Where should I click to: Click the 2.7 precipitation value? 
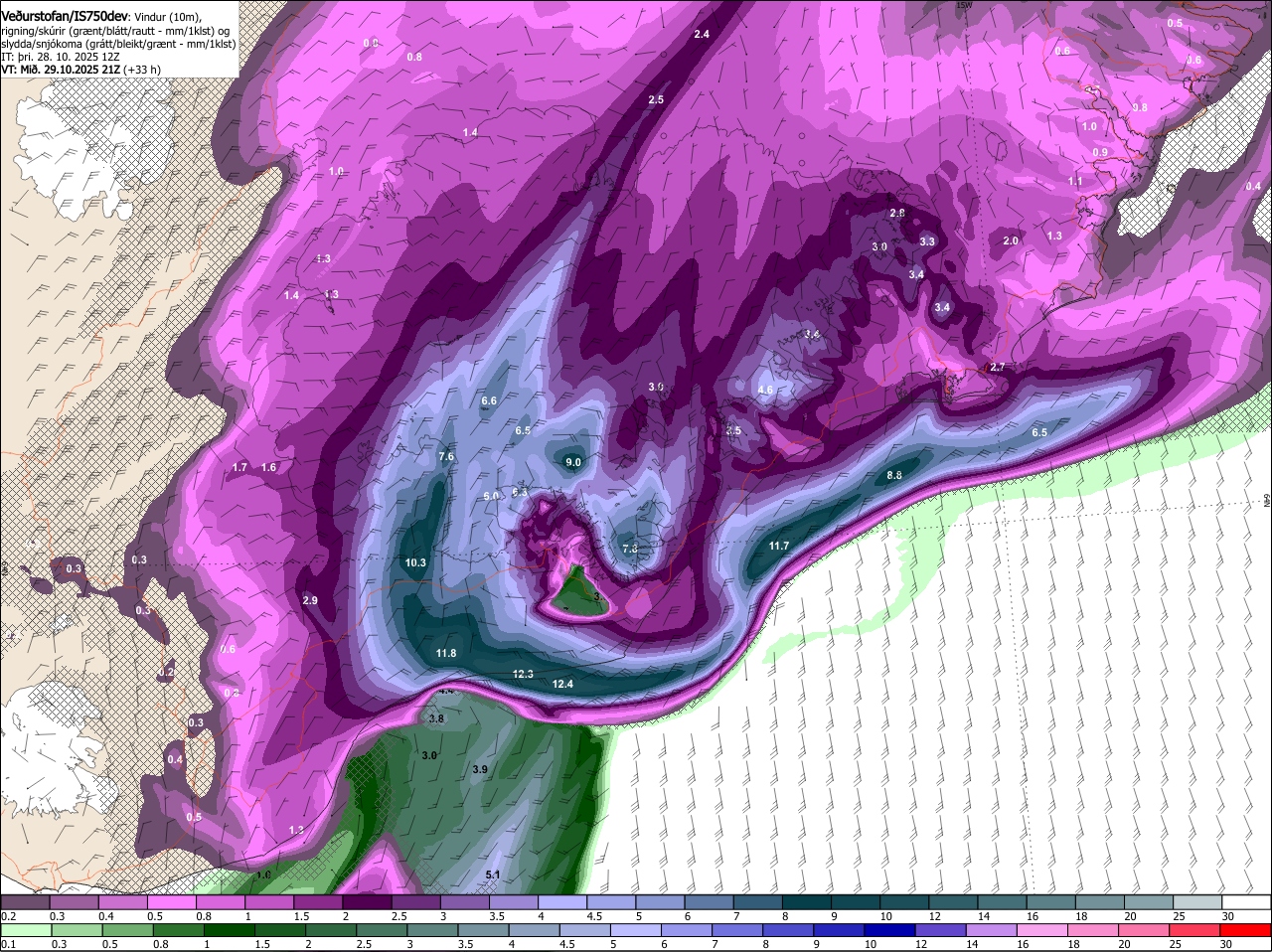(x=998, y=367)
